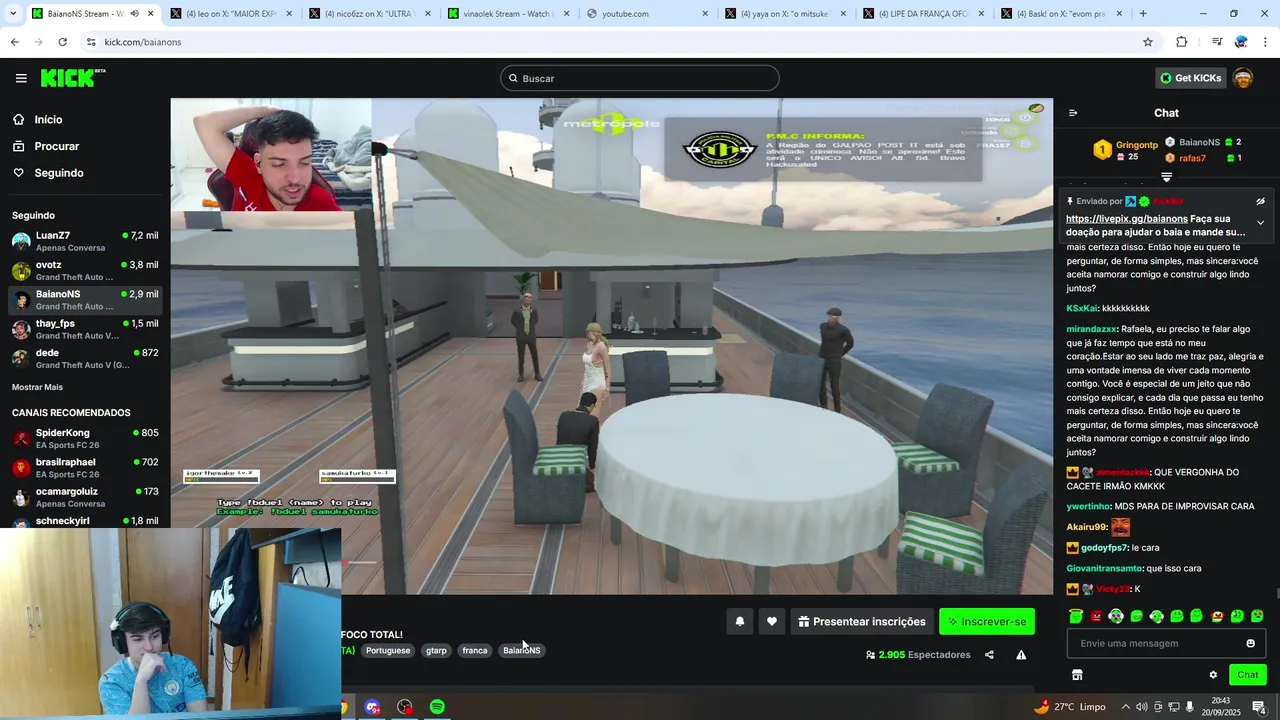
Task: Reload the page
Action: (x=62, y=42)
